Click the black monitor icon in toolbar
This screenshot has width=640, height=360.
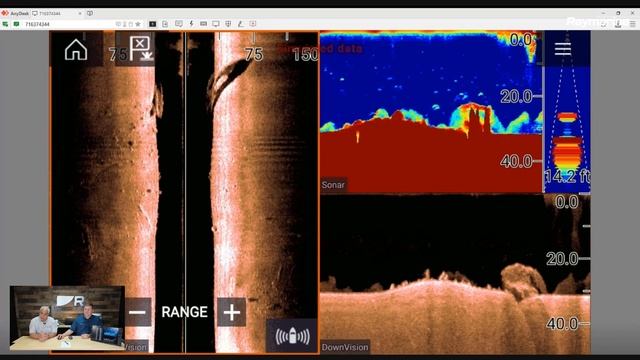(152, 24)
